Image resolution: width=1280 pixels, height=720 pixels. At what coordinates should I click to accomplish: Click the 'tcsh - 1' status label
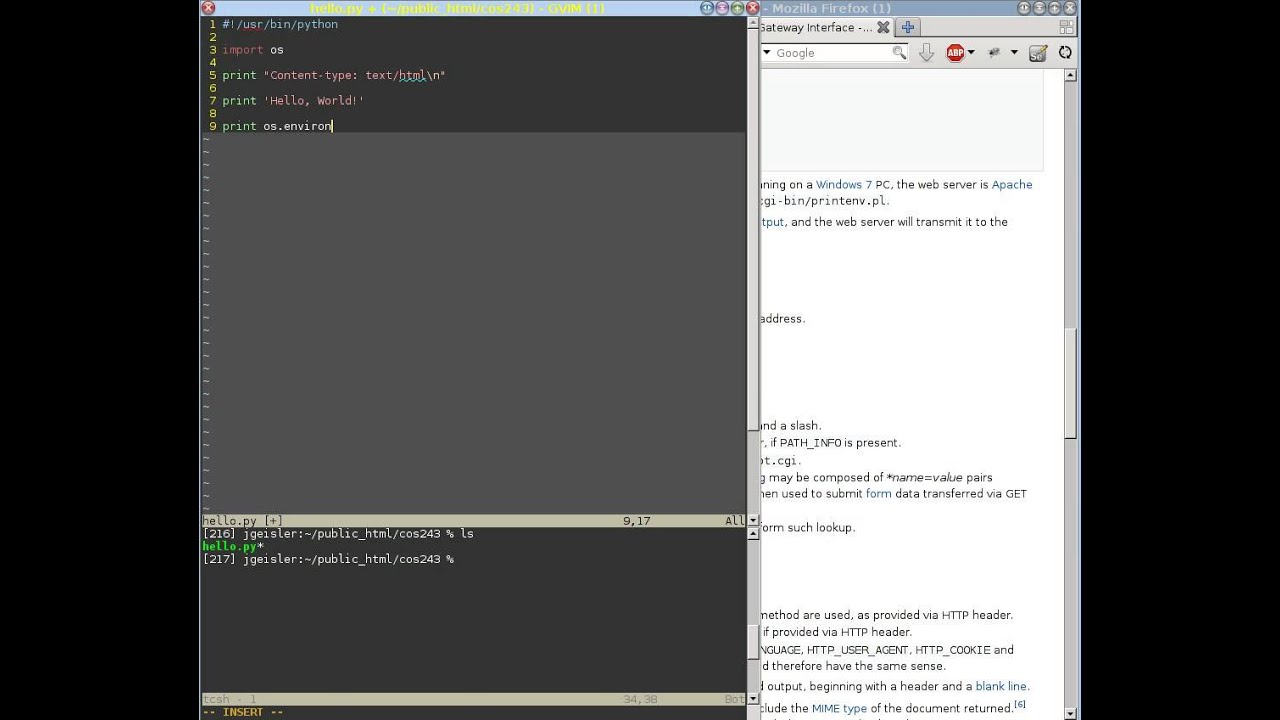click(x=230, y=699)
